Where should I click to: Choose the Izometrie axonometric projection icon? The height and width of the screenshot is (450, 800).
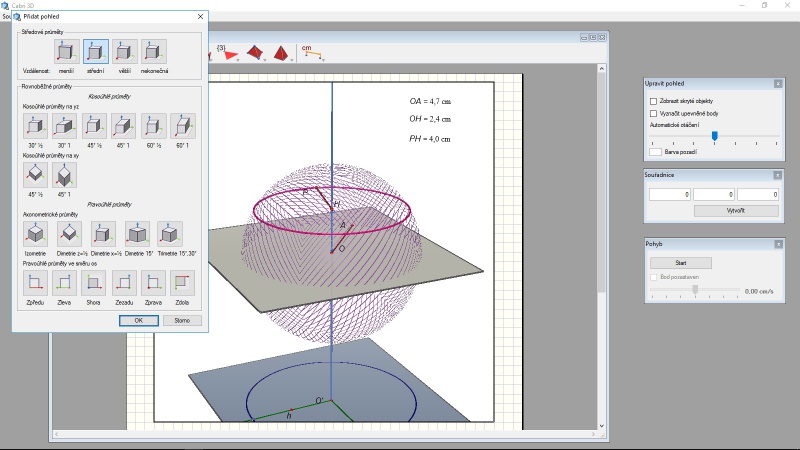point(35,234)
